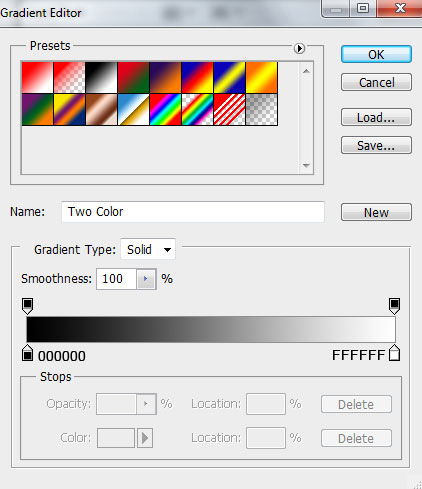
Task: Pick the foreground to transparent red preset
Action: tap(69, 77)
